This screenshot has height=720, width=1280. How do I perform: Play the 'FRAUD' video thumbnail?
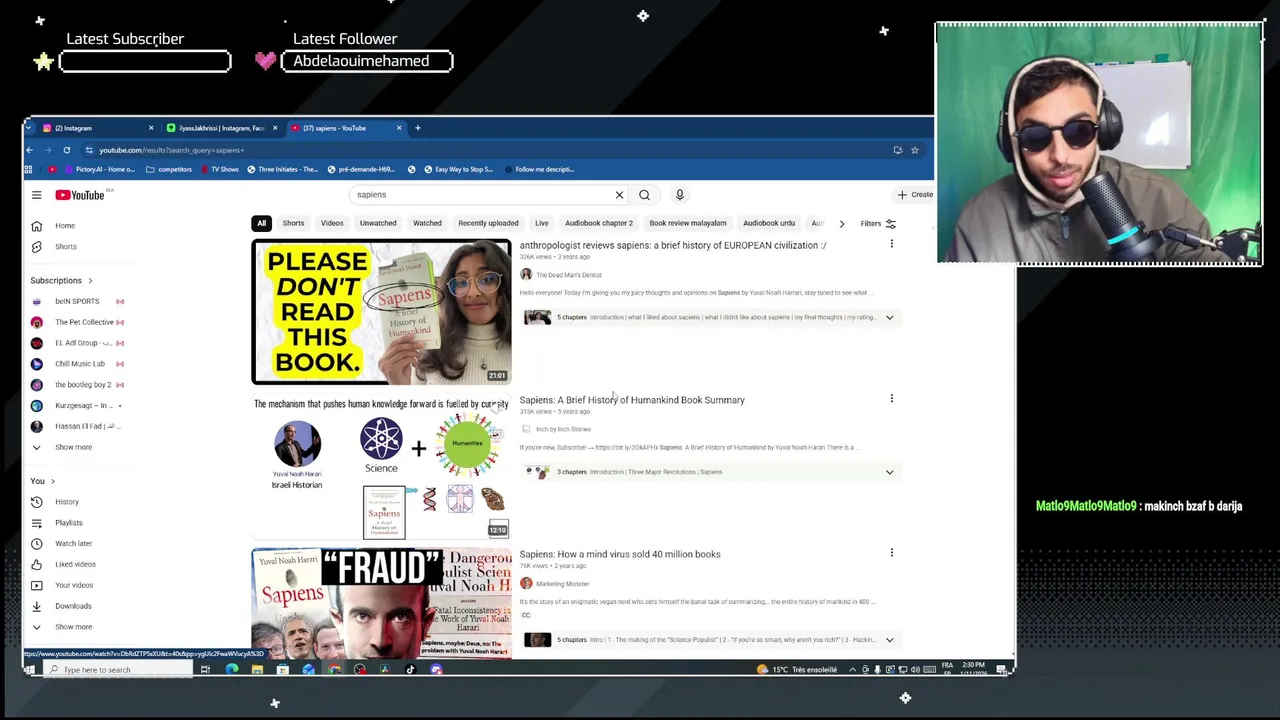pyautogui.click(x=381, y=603)
